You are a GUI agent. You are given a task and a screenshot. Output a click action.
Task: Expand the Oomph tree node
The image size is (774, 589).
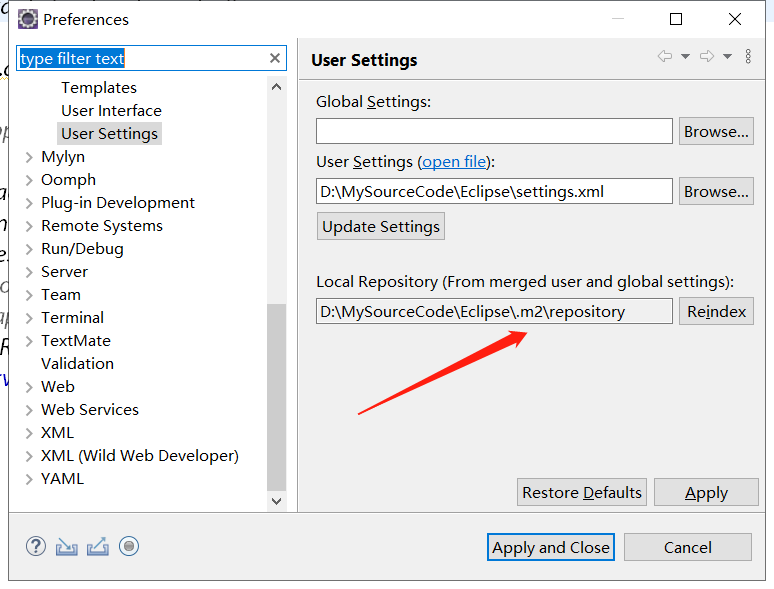click(29, 180)
